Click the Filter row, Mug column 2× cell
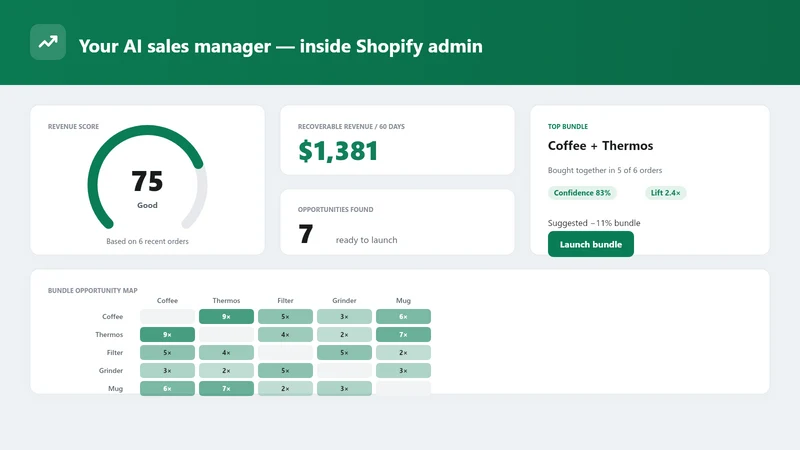Screen dimensions: 800x450 click(403, 353)
